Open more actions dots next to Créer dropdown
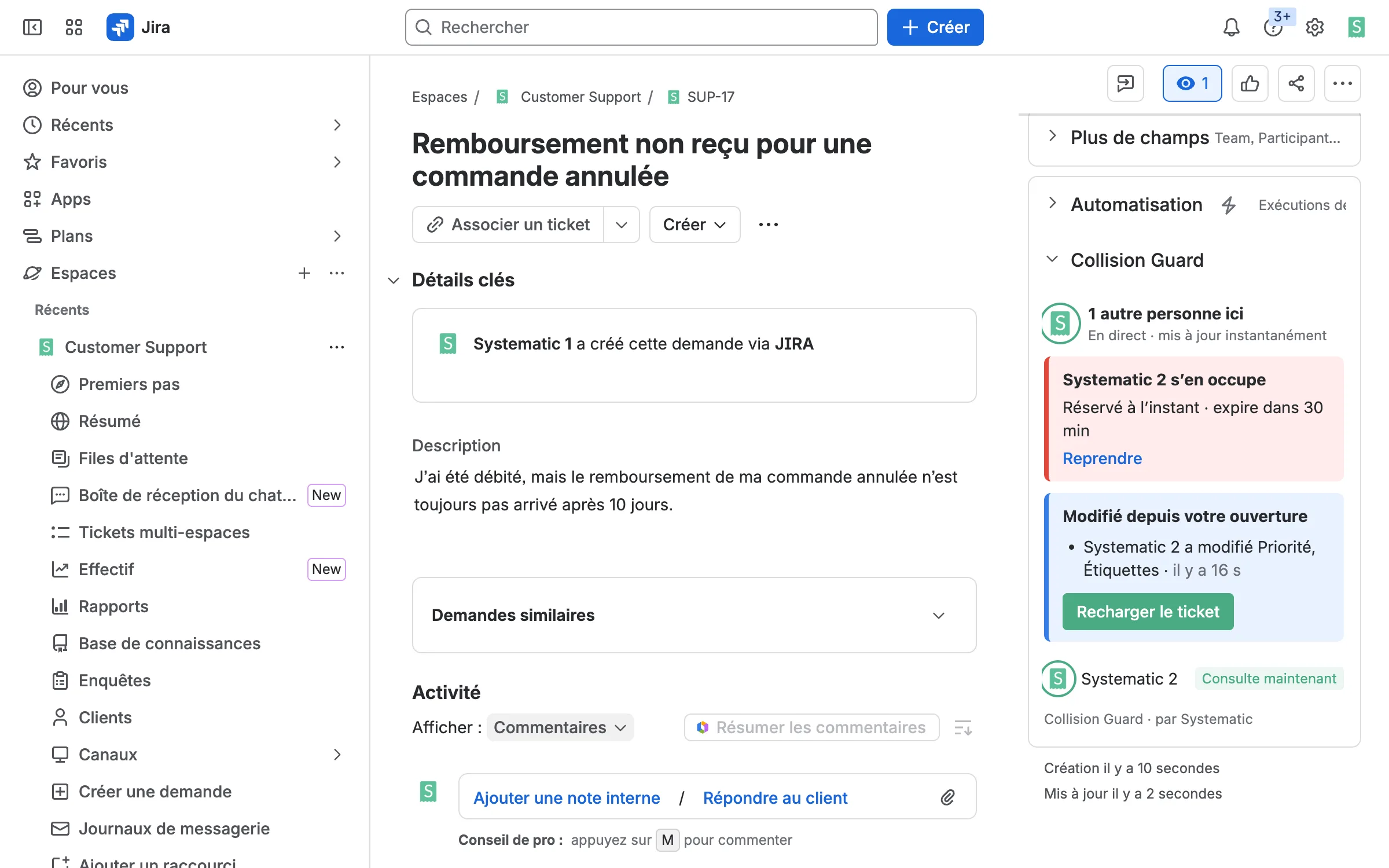Viewport: 1389px width, 868px height. [769, 225]
